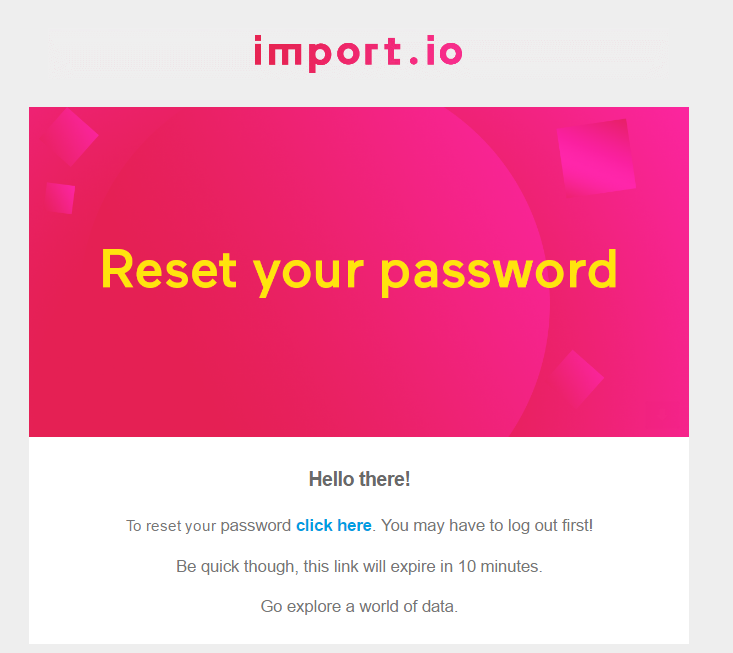Click "Go explore a world of data." text
The image size is (733, 653).
(359, 606)
